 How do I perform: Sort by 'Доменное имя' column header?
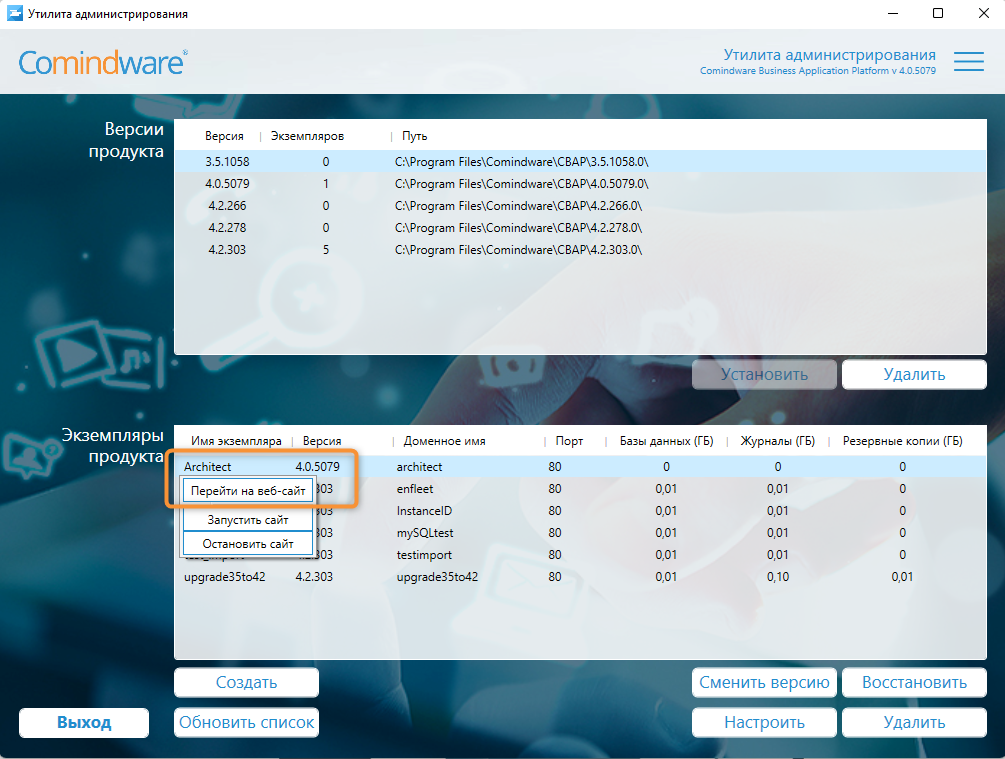tap(444, 441)
